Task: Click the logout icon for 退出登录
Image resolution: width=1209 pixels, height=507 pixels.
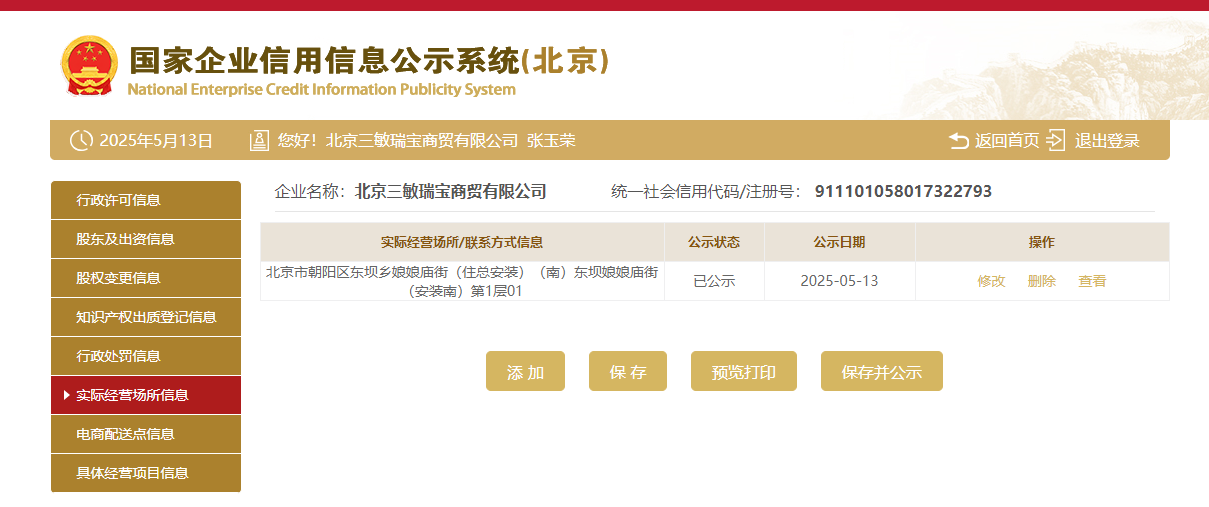Action: coord(1056,141)
